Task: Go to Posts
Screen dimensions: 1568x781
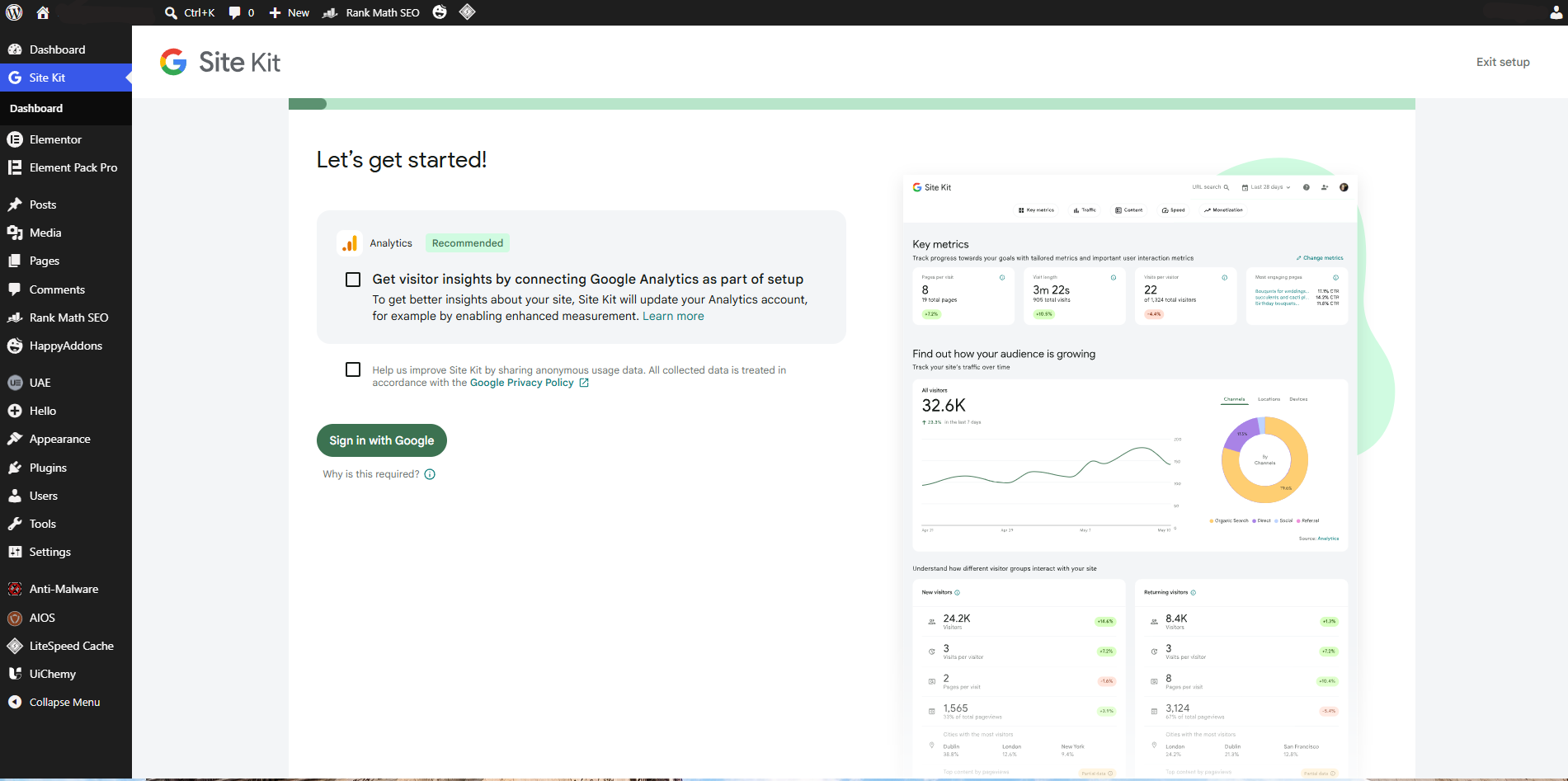Action: coord(66,205)
